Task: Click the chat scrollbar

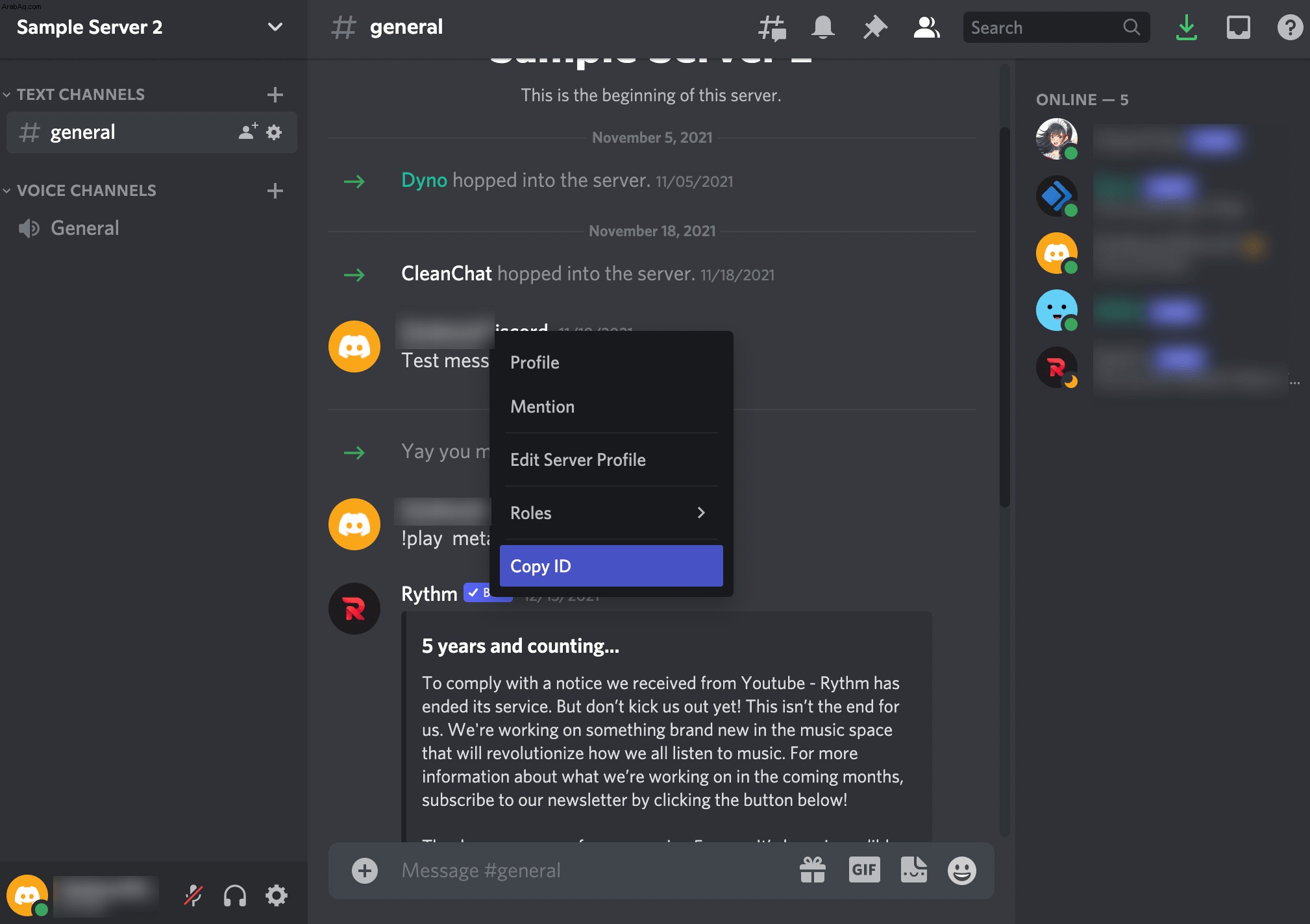Action: 1005,317
